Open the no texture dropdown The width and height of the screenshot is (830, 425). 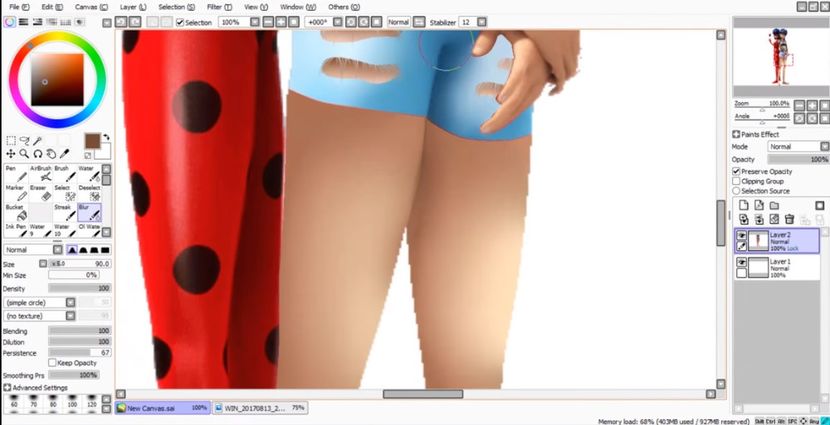[x=70, y=316]
